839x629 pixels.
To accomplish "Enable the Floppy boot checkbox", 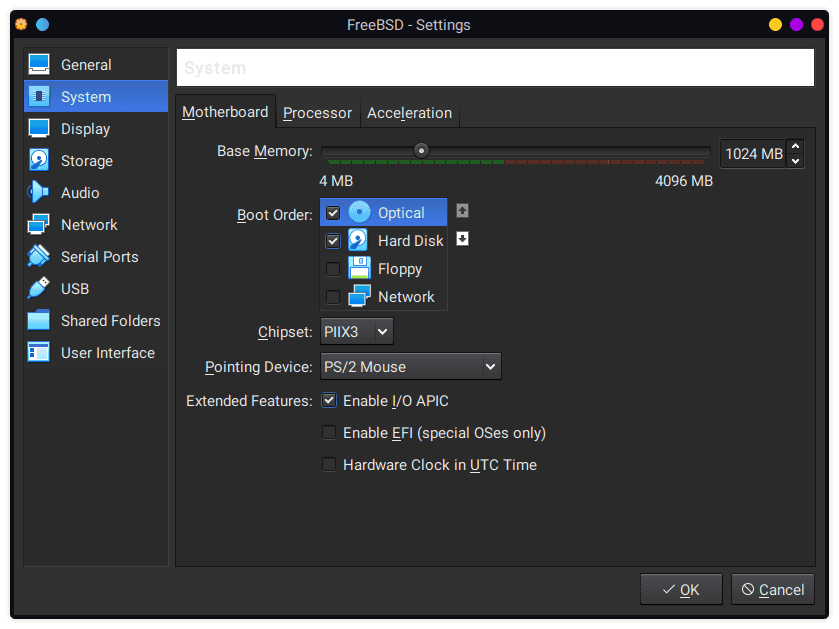I will pyautogui.click(x=333, y=269).
